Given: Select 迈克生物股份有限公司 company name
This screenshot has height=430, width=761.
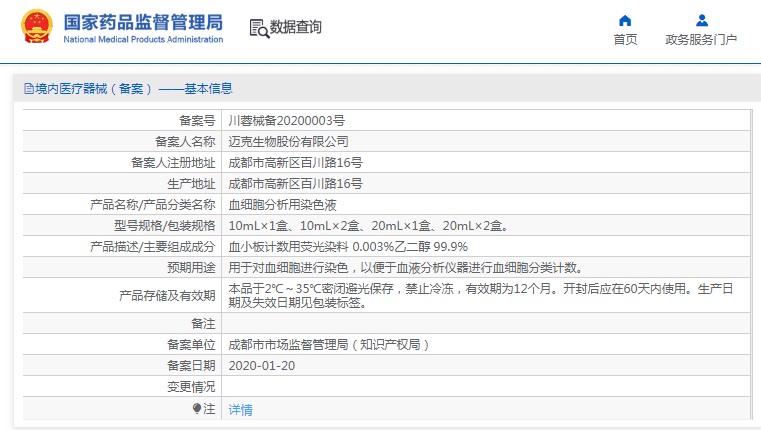Looking at the screenshot, I should [x=288, y=141].
